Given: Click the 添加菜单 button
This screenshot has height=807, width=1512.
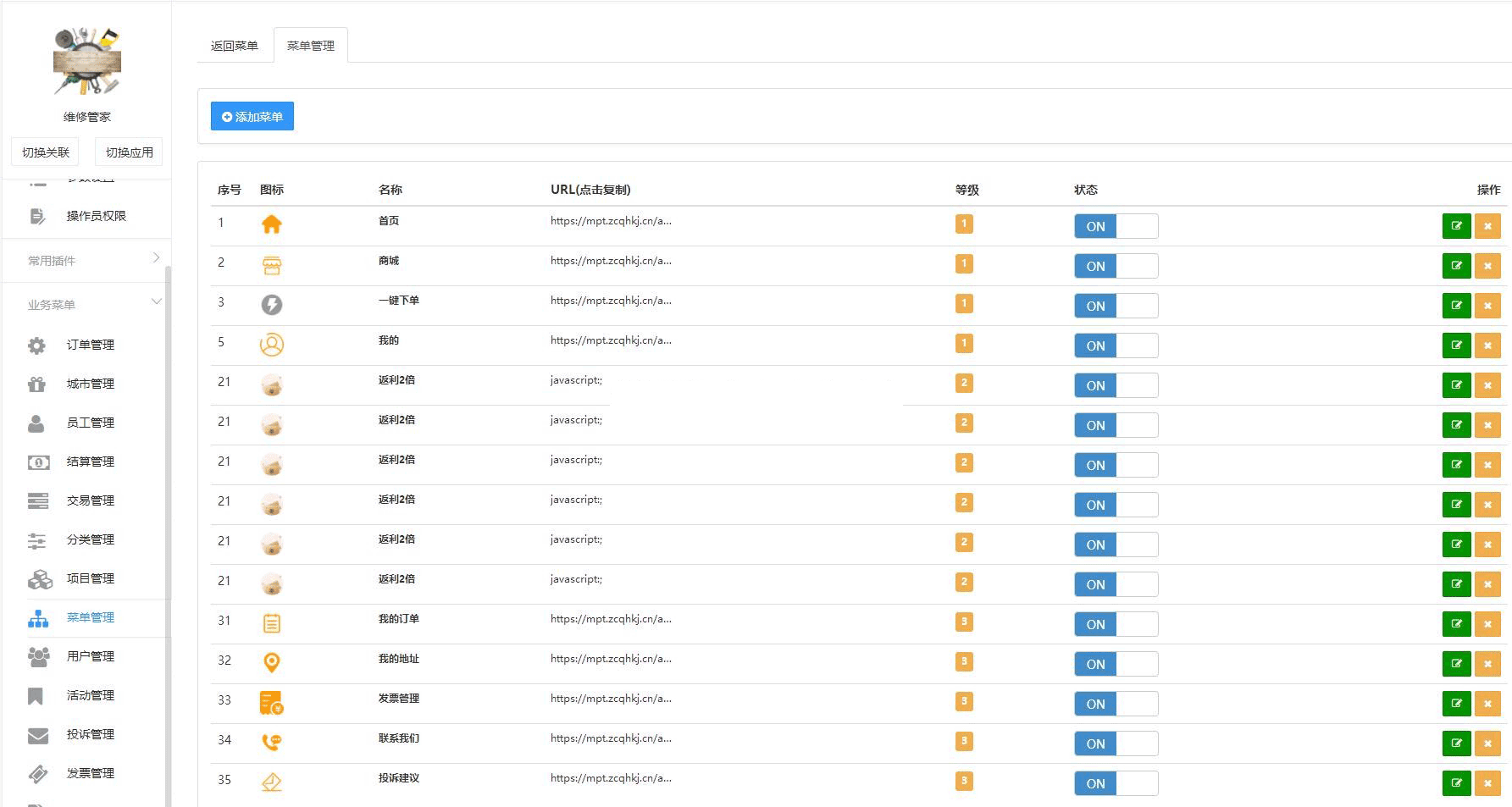Looking at the screenshot, I should coord(252,116).
